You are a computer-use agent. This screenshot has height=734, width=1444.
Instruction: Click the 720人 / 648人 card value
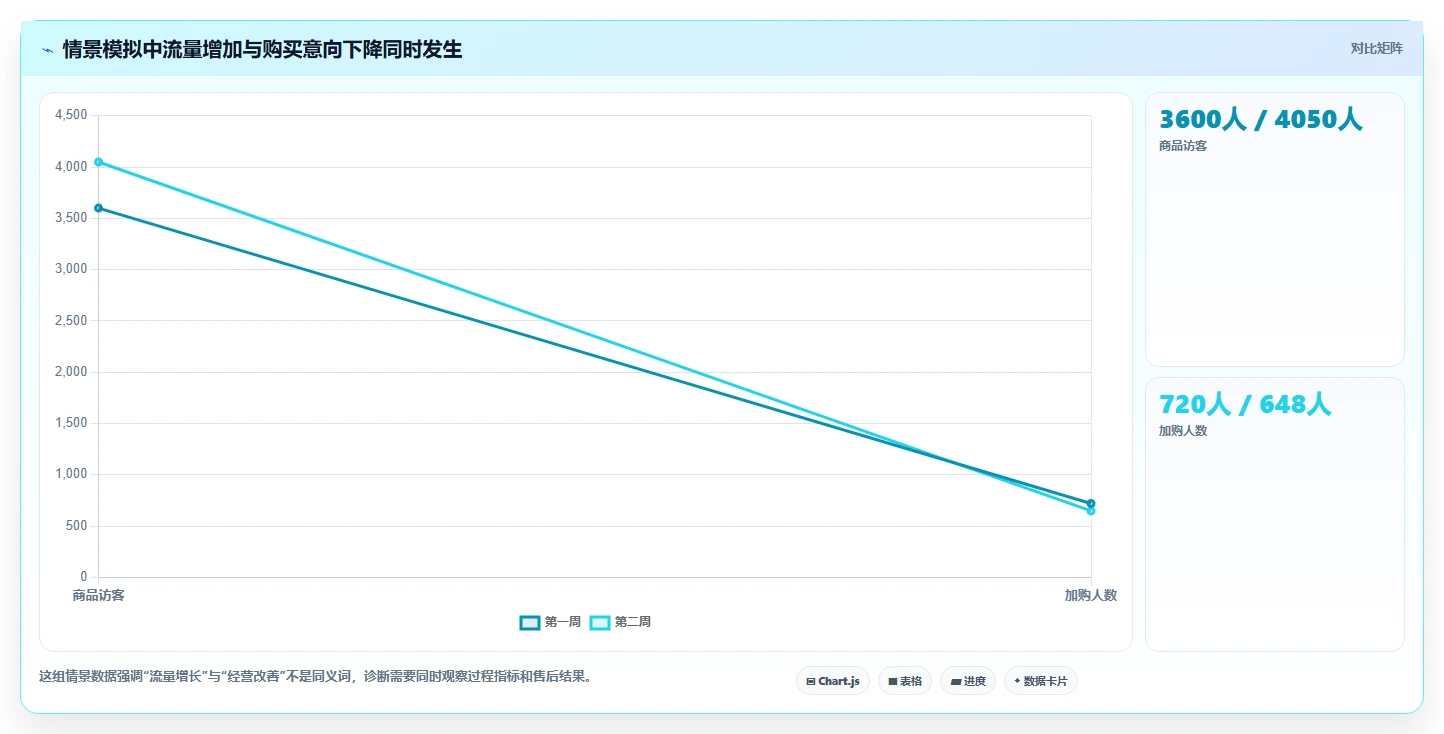1245,405
